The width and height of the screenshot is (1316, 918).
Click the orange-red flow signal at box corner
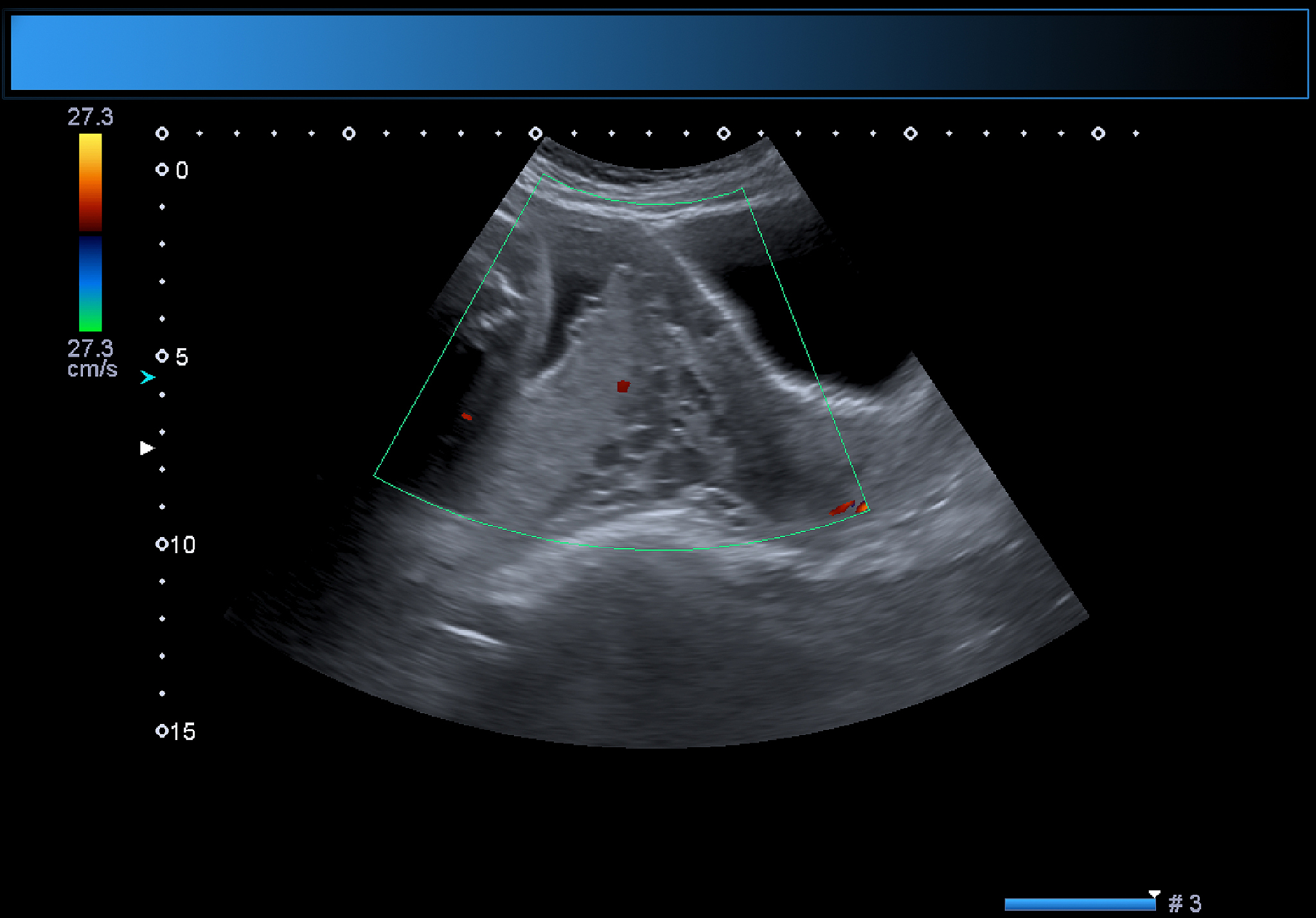[x=862, y=508]
